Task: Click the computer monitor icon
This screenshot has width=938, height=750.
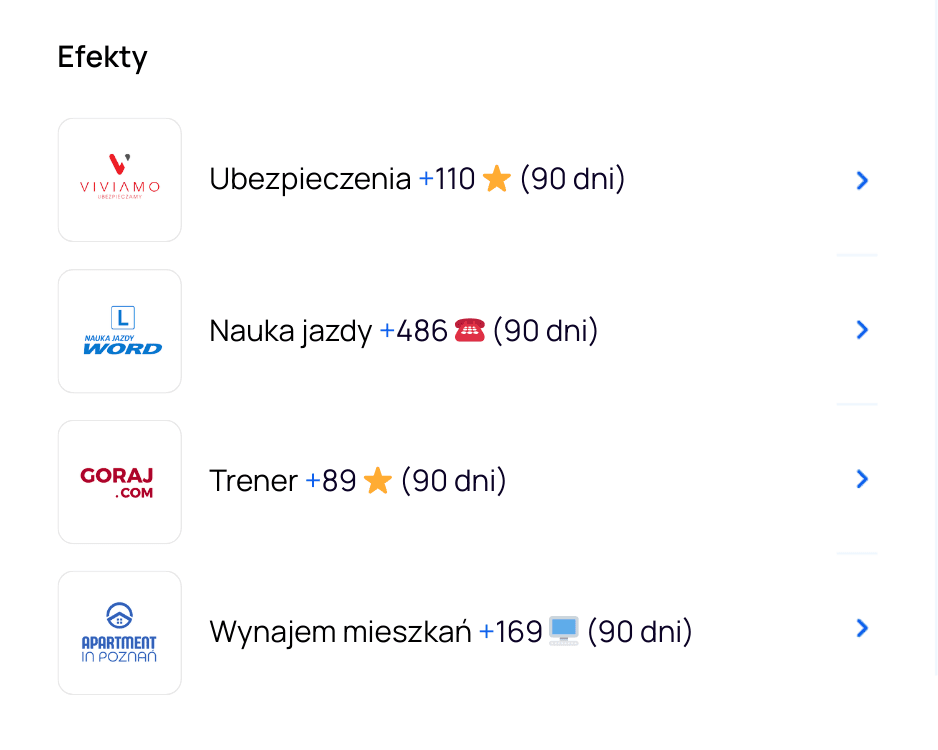Action: tap(564, 631)
